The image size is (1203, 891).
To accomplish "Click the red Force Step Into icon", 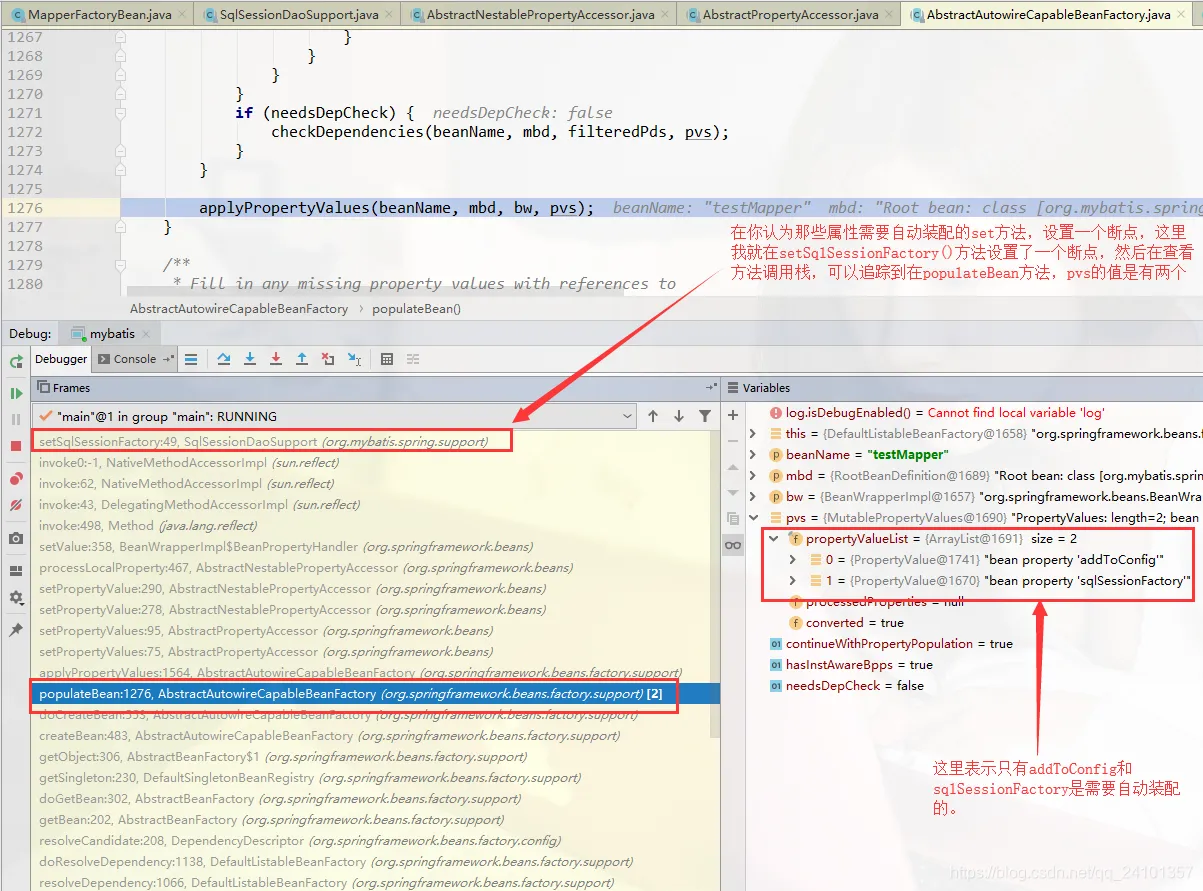I will pyautogui.click(x=276, y=359).
